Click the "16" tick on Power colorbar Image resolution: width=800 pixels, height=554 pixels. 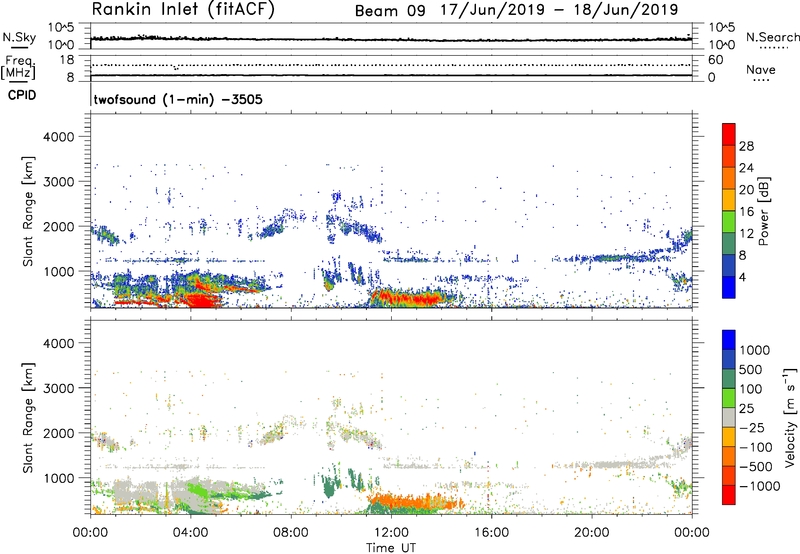pos(746,212)
